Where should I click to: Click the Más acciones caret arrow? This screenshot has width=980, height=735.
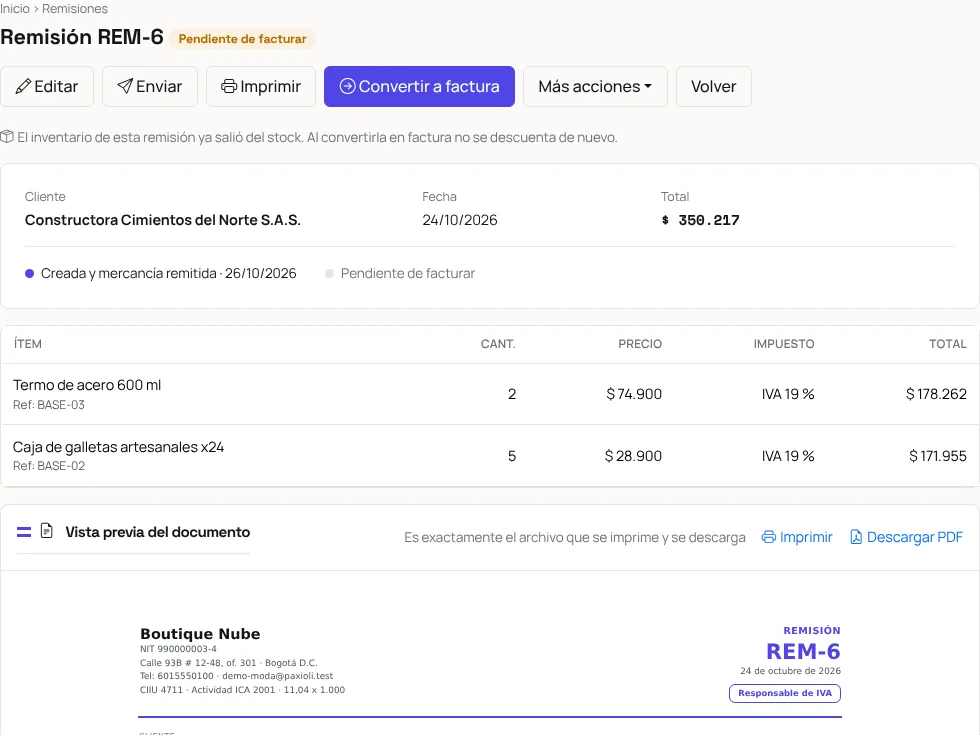coord(648,86)
